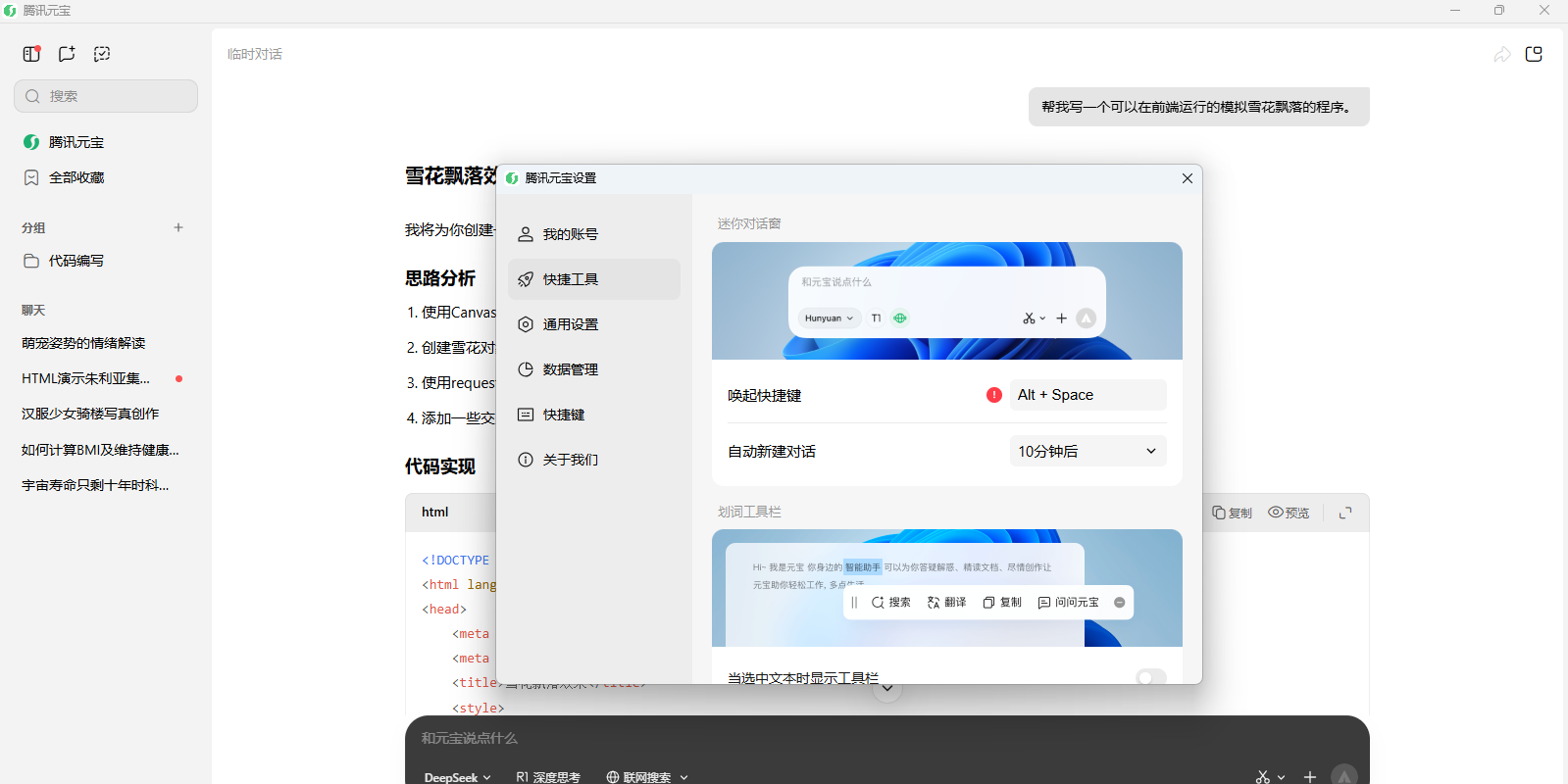Open 通用设置 in settings menu
The image size is (1568, 784).
pos(571,324)
